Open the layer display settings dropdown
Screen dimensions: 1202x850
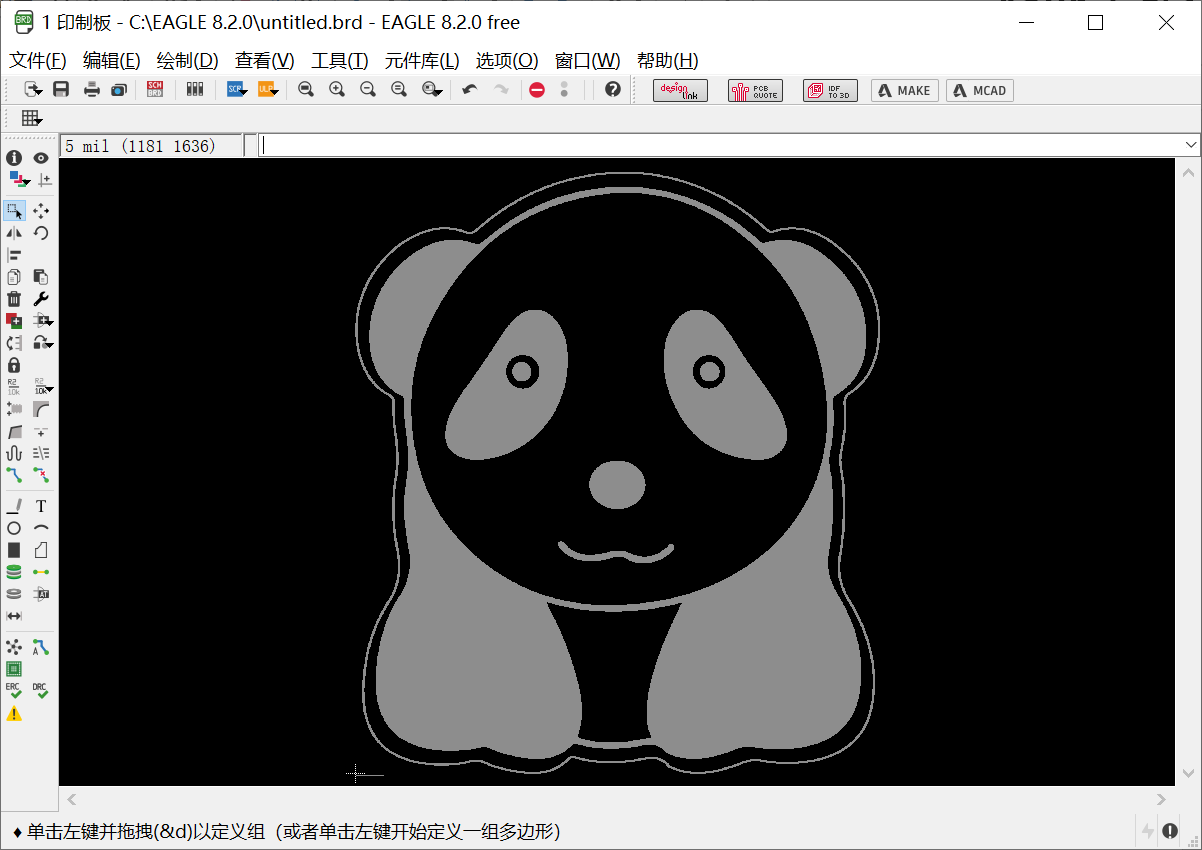click(18, 180)
